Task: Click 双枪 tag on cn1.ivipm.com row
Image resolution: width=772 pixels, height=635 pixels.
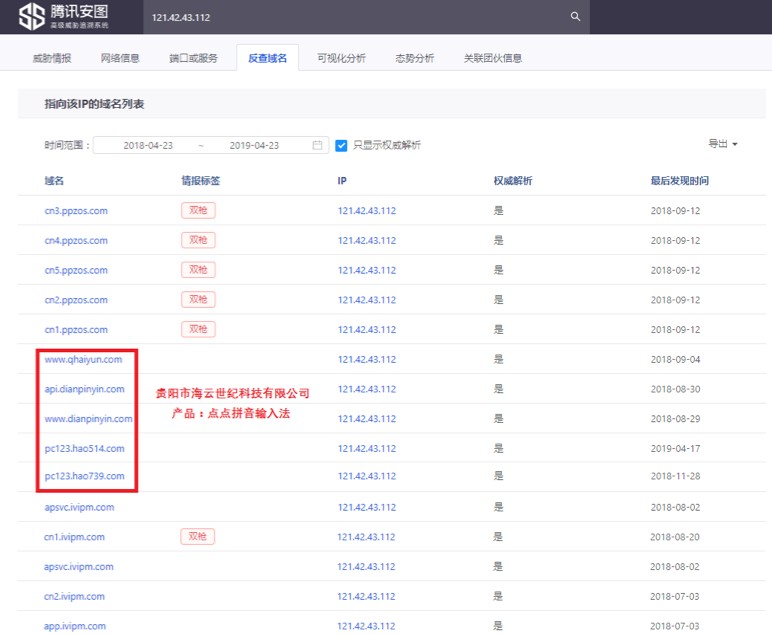Action: click(198, 537)
